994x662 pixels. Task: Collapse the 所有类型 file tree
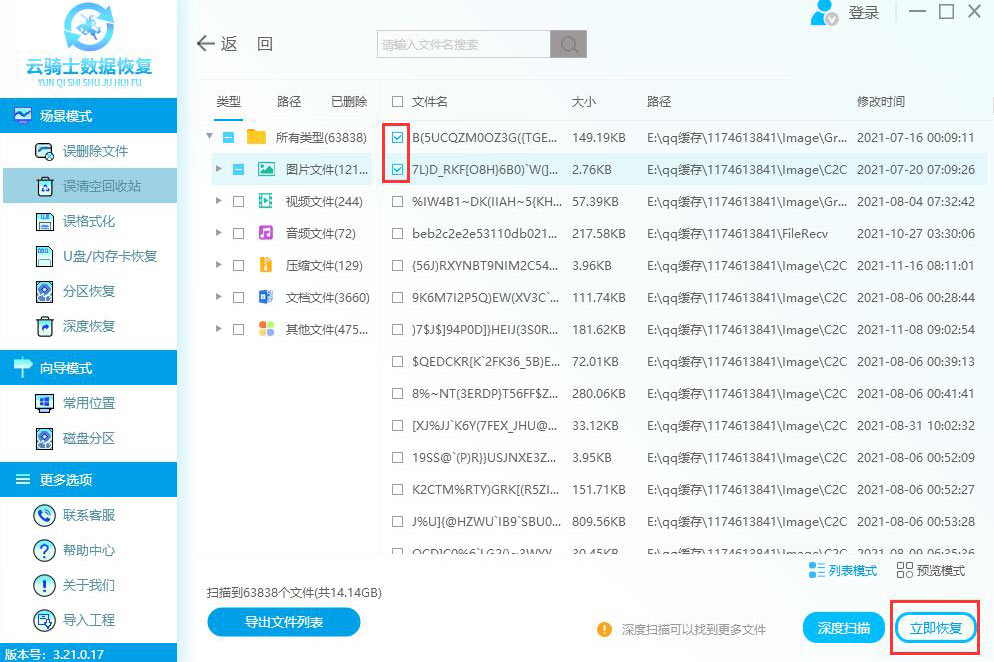(209, 135)
